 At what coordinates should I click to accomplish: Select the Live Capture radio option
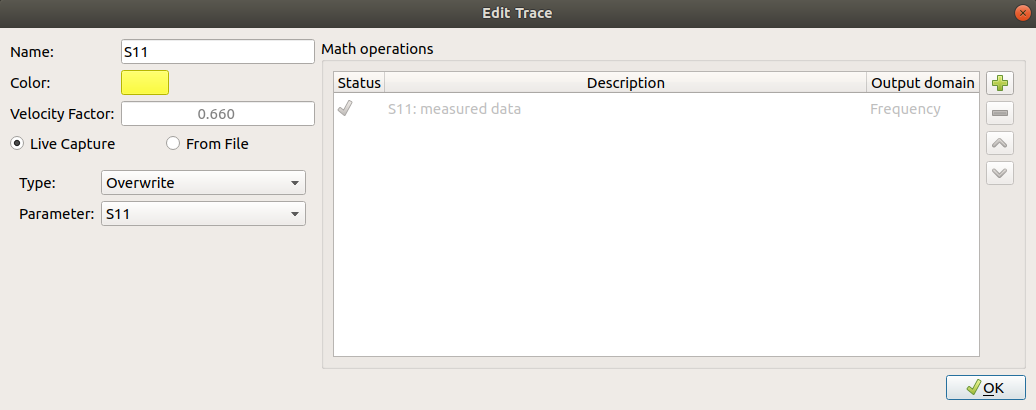point(63,143)
